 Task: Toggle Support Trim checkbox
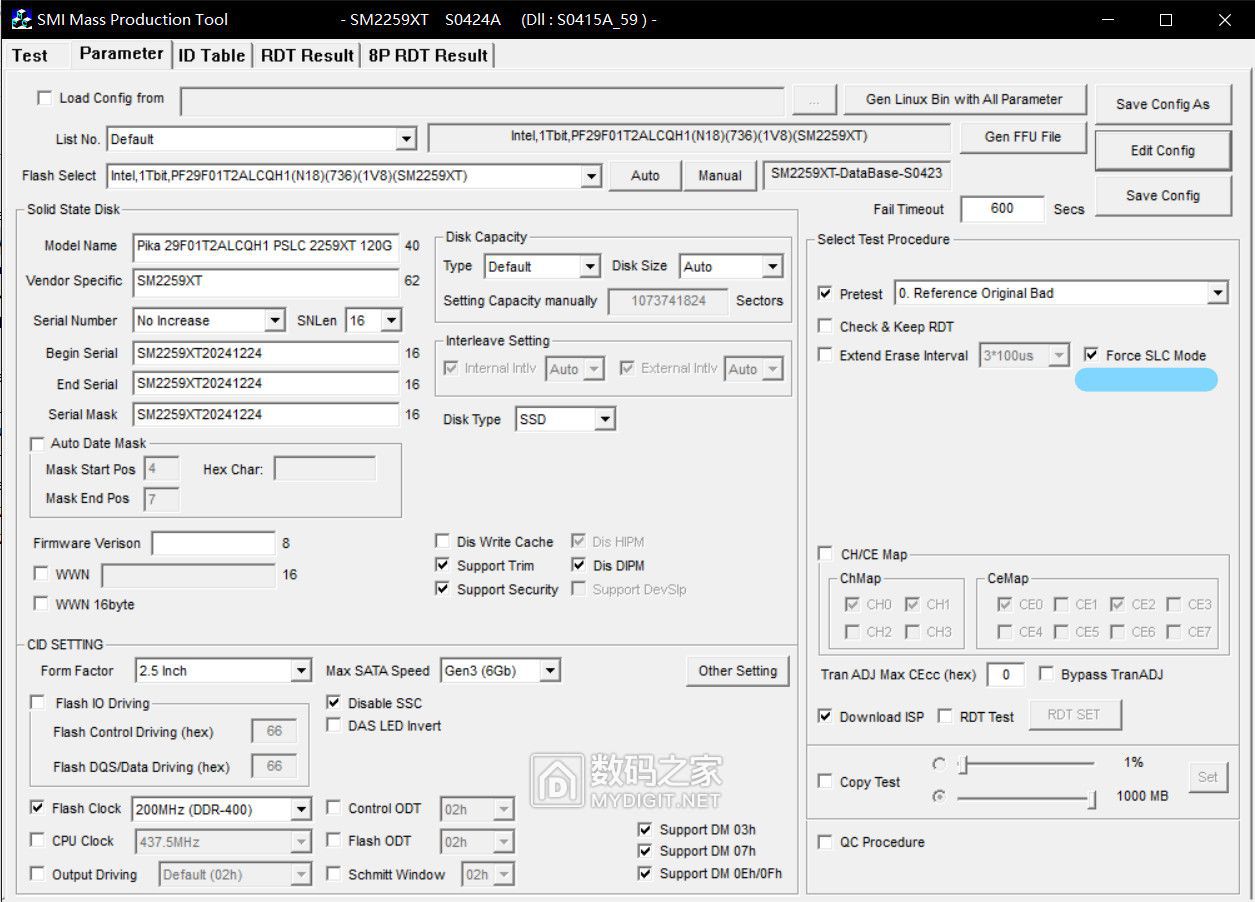(442, 565)
